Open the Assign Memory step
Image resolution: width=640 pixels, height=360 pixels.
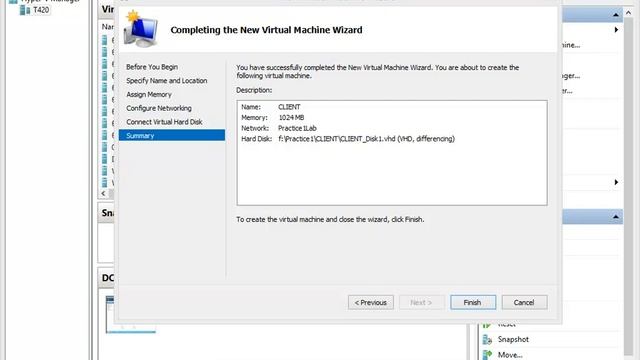click(x=149, y=94)
